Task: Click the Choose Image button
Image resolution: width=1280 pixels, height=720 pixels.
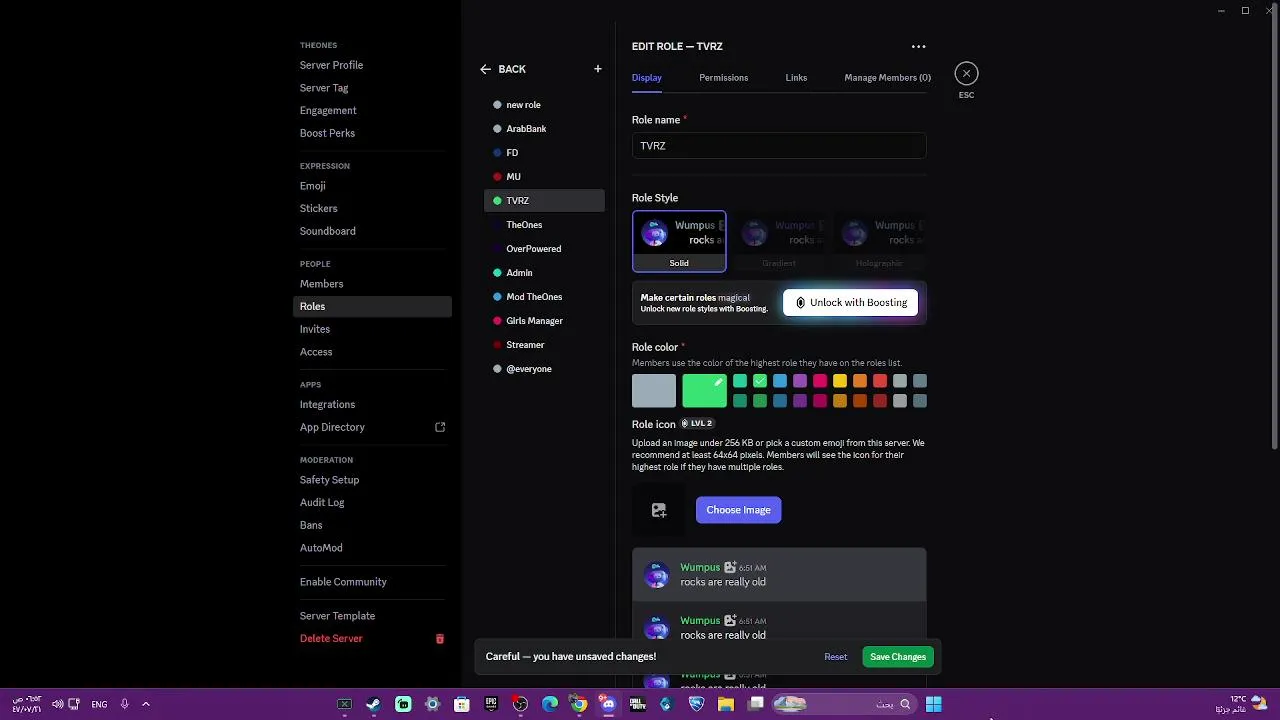Action: point(738,510)
